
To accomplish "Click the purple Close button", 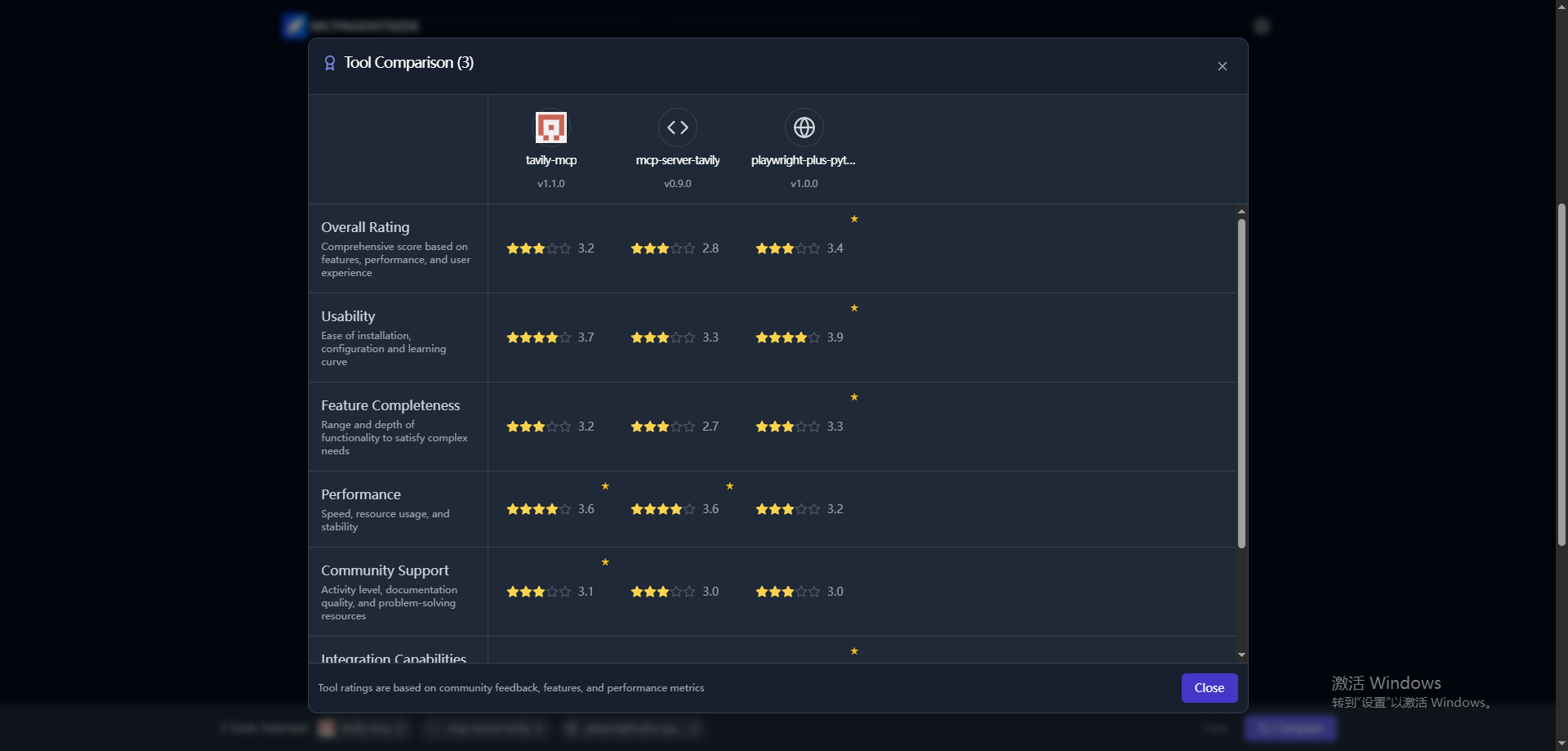I will pos(1209,688).
